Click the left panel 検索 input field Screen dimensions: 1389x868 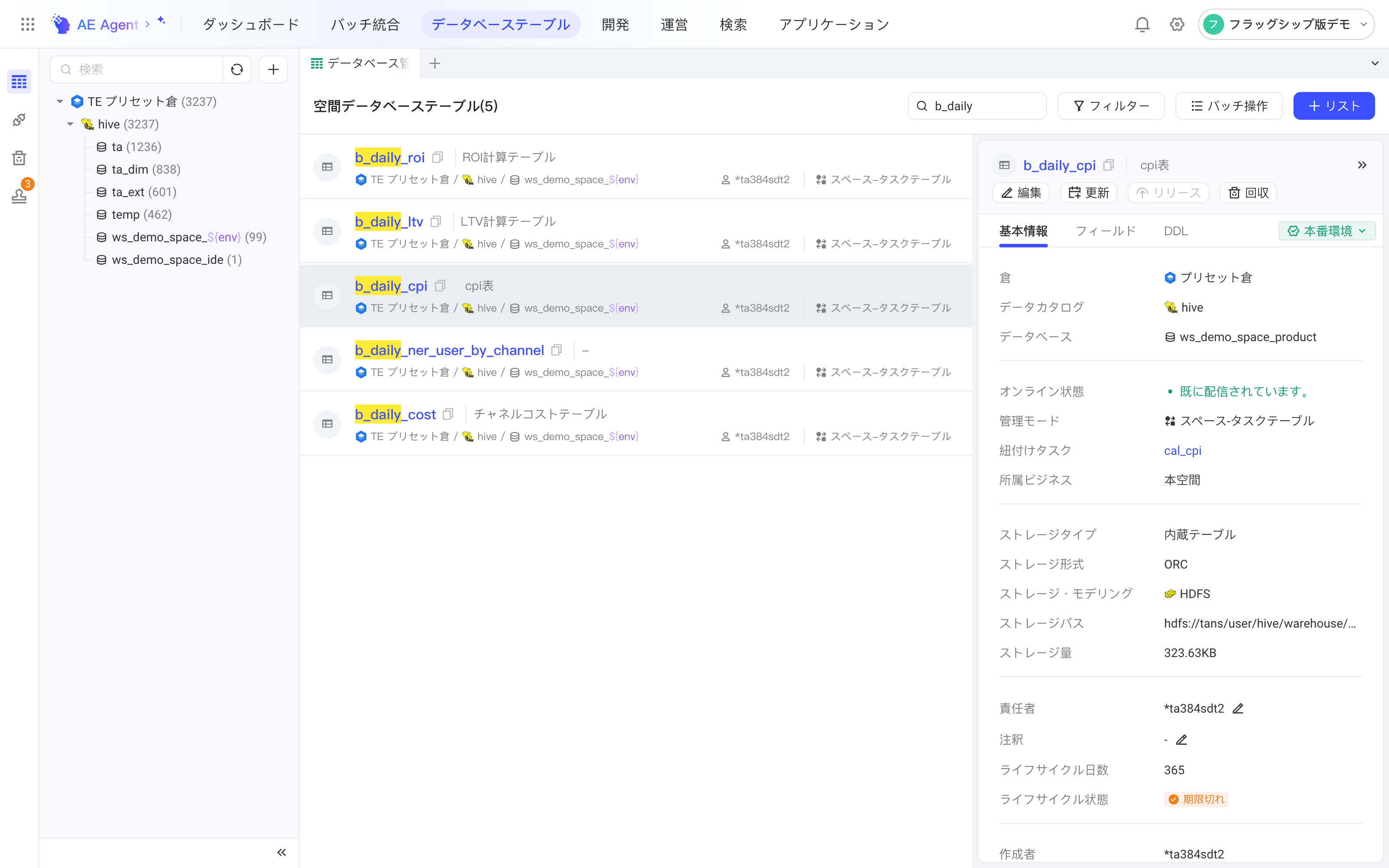[x=137, y=69]
